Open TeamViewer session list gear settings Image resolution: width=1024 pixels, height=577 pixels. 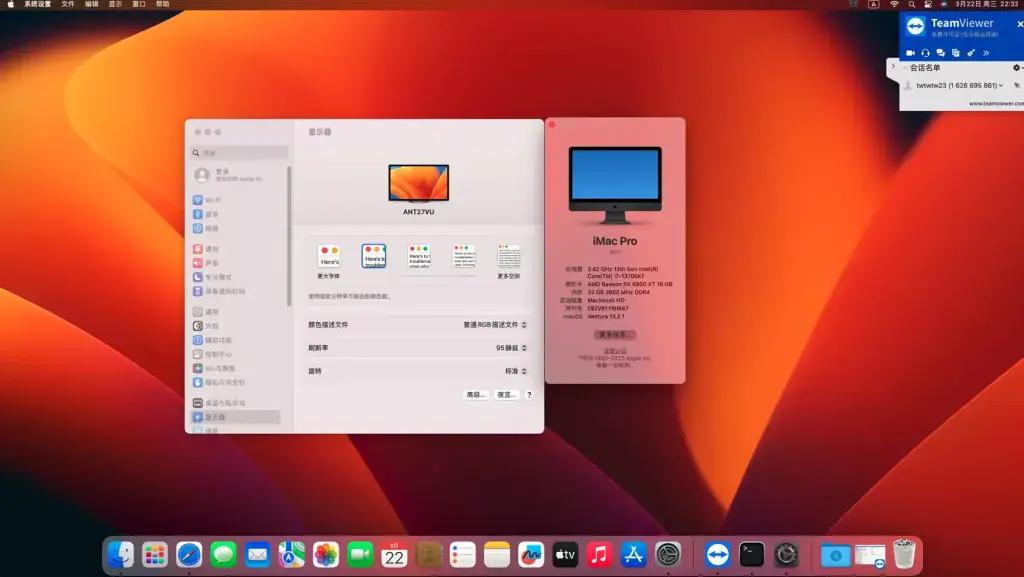tap(1016, 68)
